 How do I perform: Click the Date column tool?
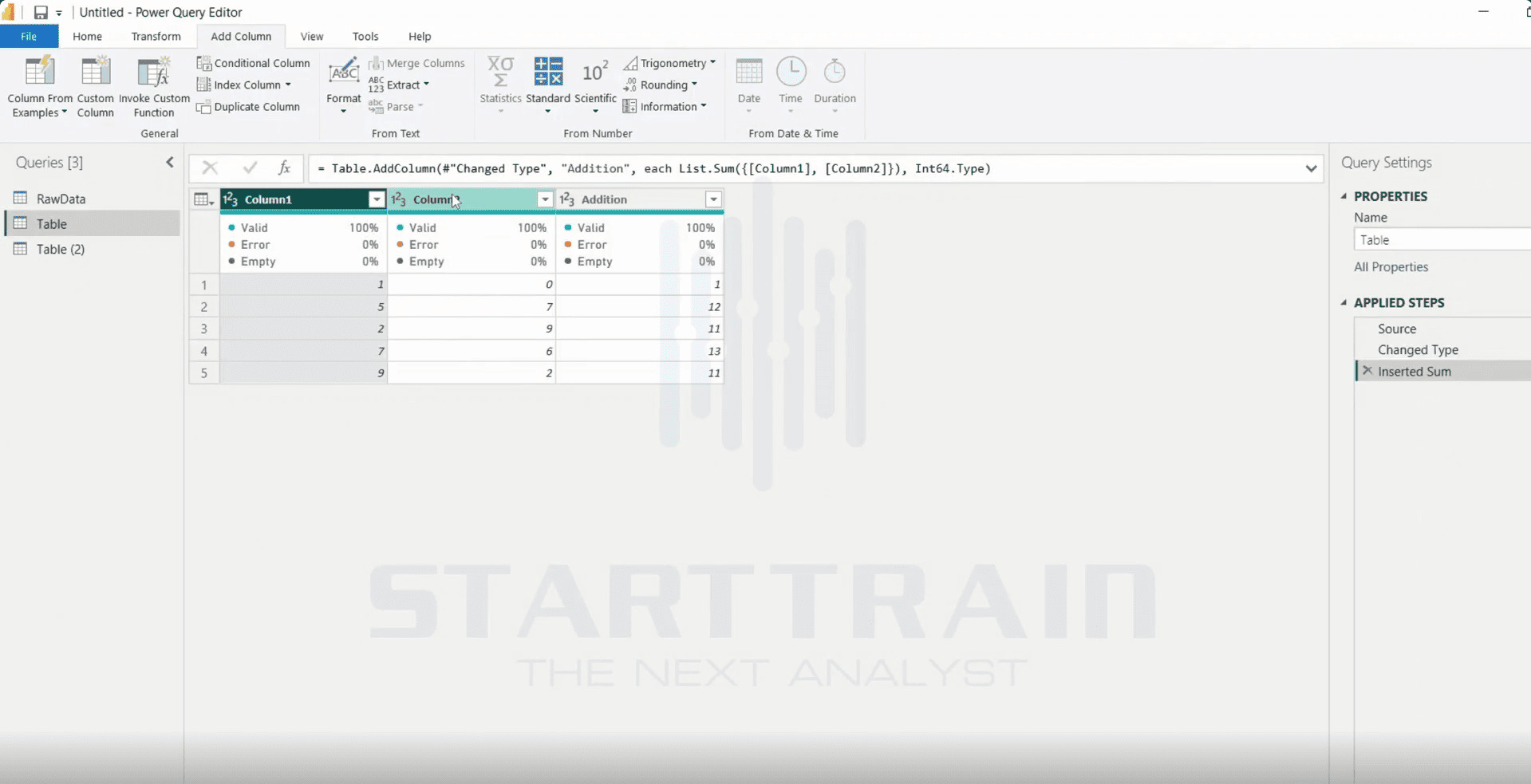click(x=748, y=85)
